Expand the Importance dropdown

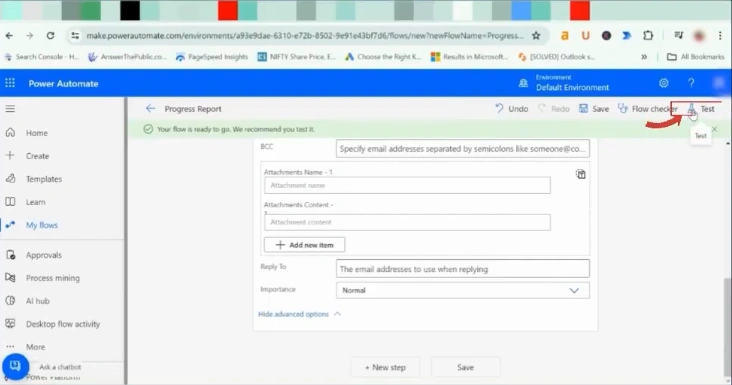[462, 290]
